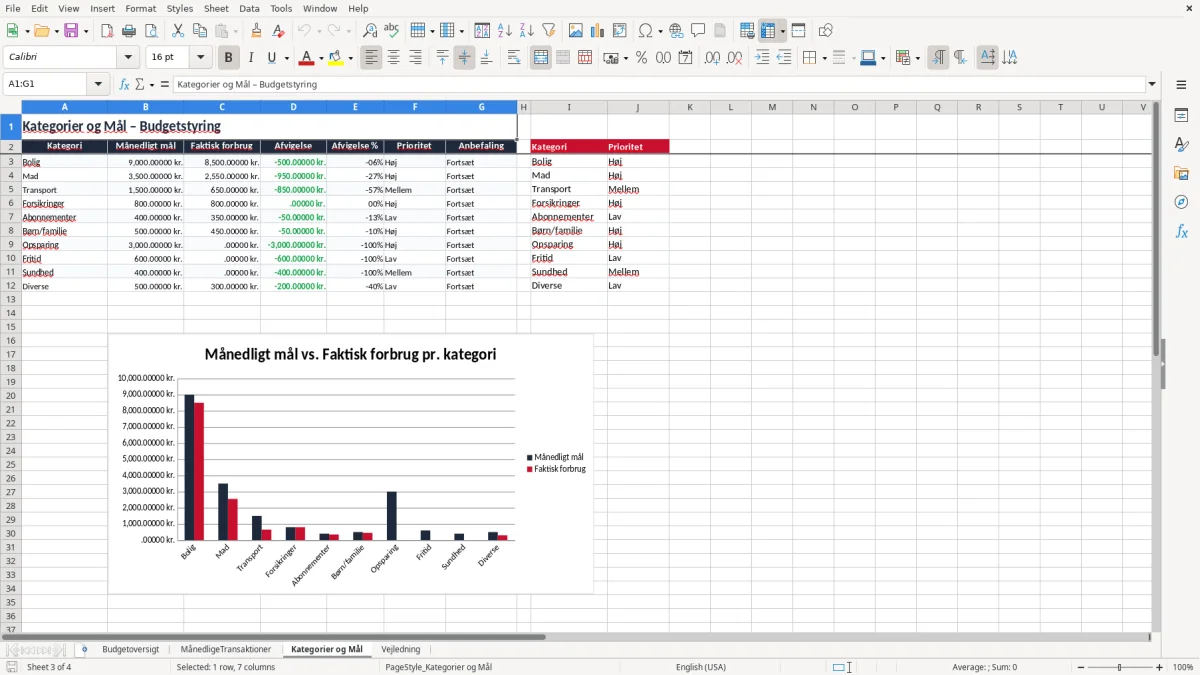
Task: Switch to MånedligeTransaktioner sheet tab
Action: (x=225, y=649)
